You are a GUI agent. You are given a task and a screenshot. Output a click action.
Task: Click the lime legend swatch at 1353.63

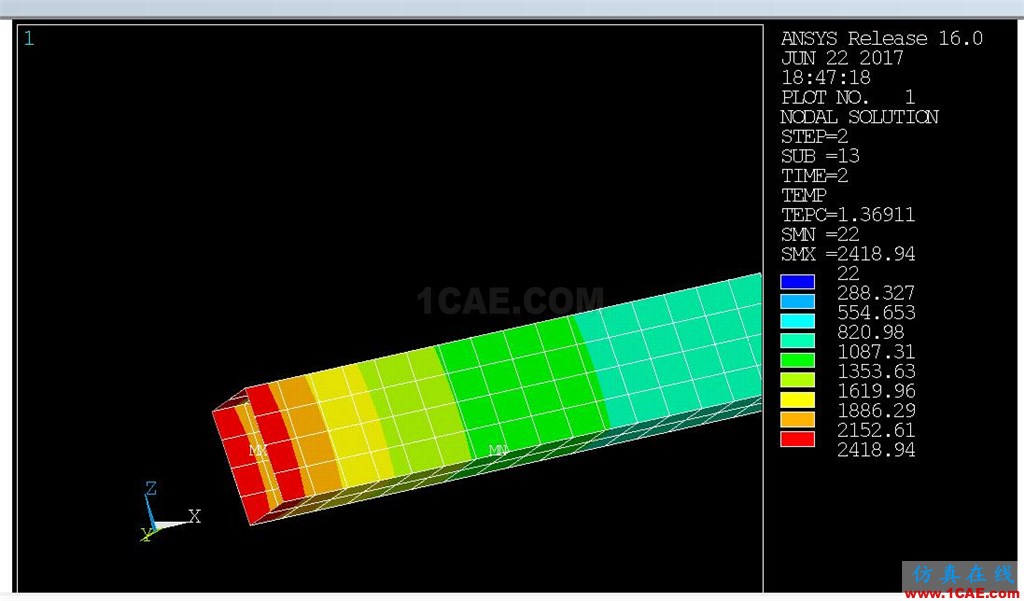tap(797, 380)
